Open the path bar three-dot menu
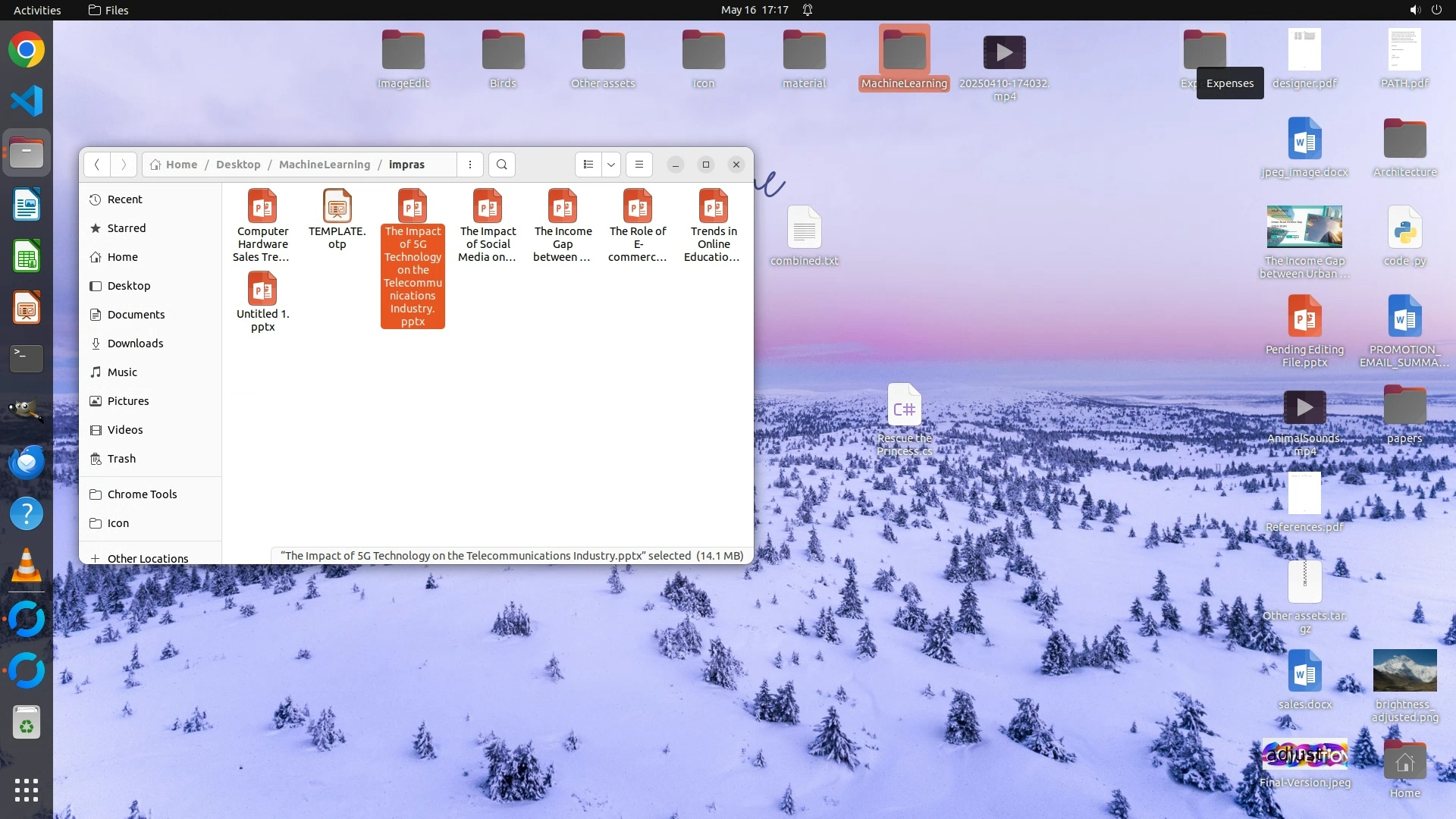The image size is (1456, 819). pyautogui.click(x=470, y=165)
